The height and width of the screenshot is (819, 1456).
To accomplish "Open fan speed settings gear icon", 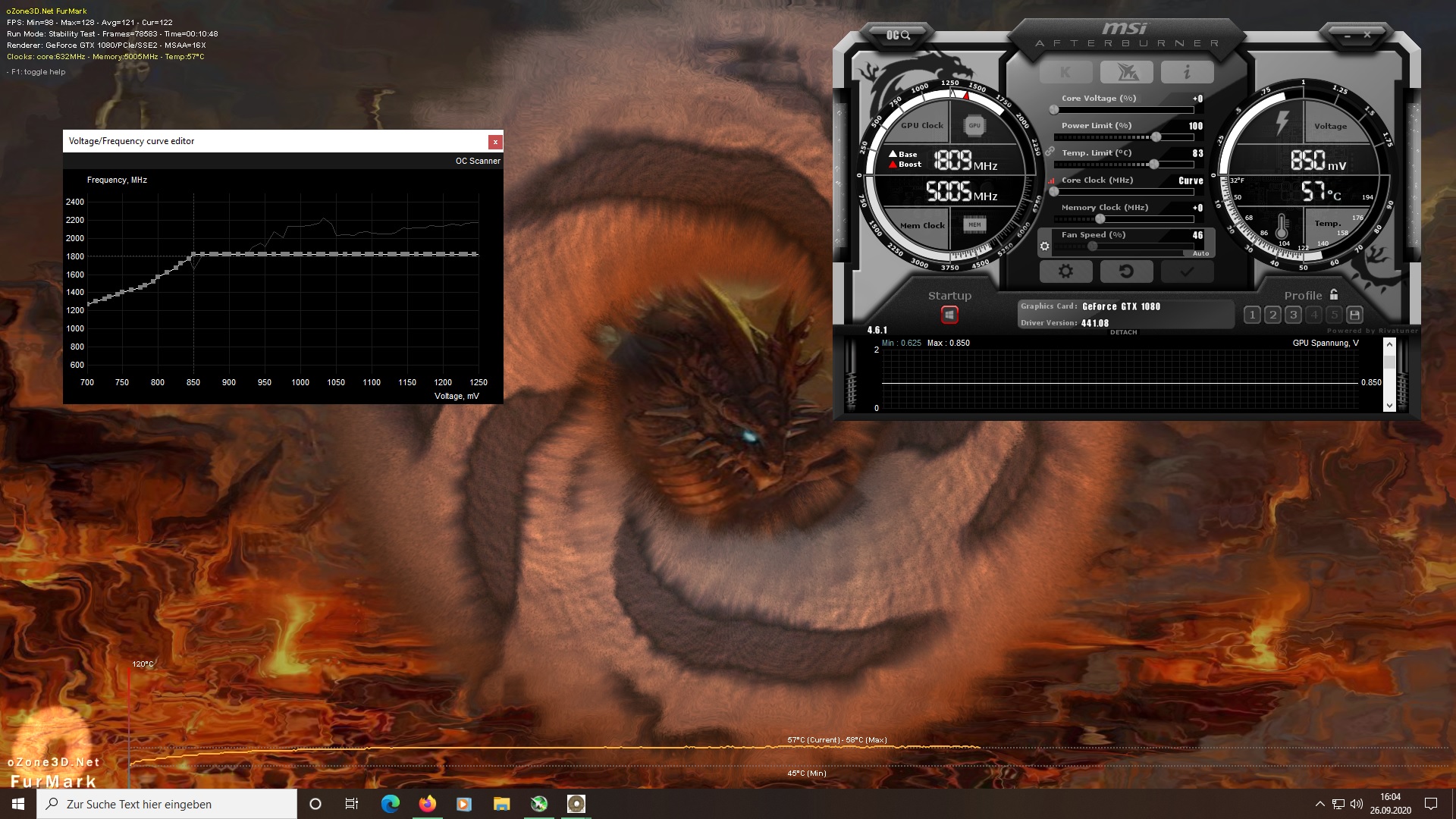I will click(x=1044, y=246).
